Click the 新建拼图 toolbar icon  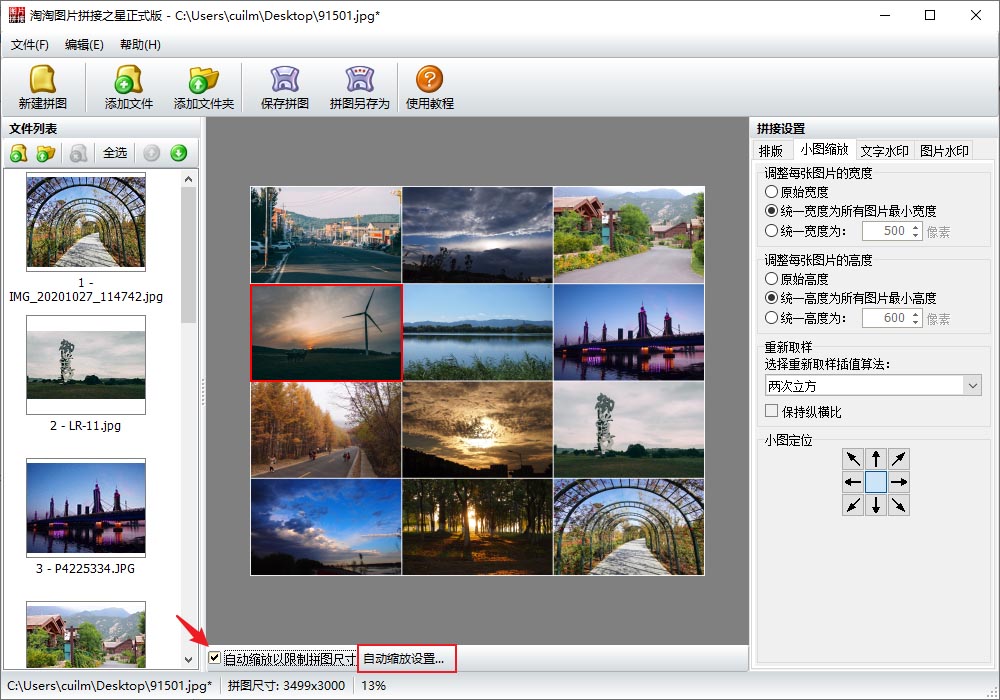[x=43, y=87]
